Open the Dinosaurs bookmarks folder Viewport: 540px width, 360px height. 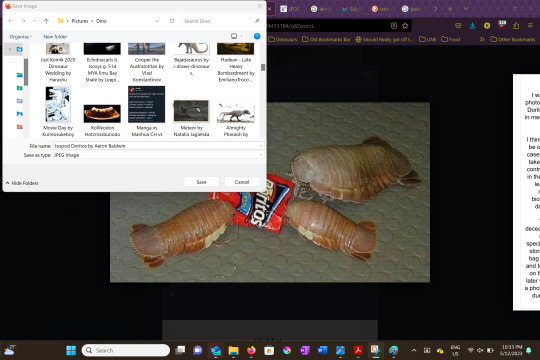pos(283,39)
